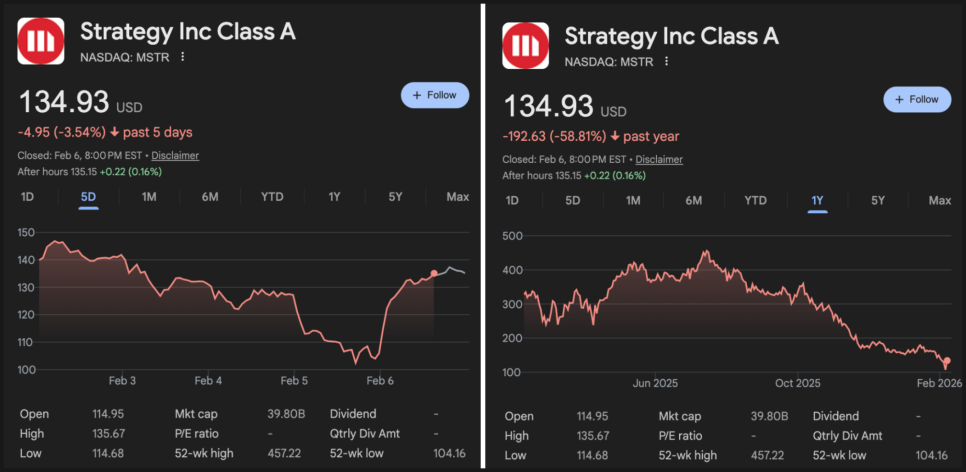Select 6M tab in right chart
The image size is (966, 472).
coord(694,201)
